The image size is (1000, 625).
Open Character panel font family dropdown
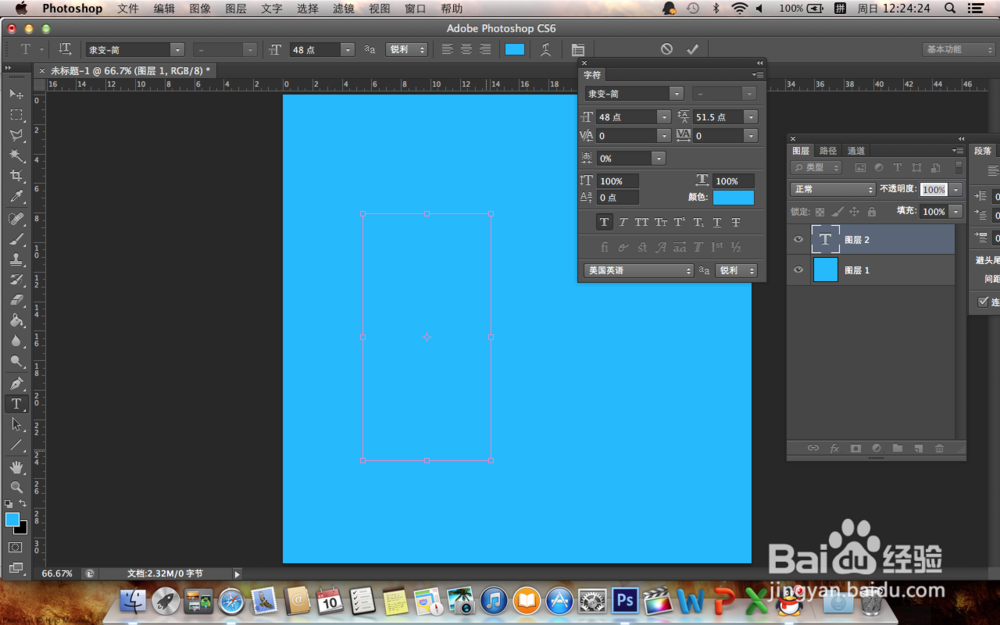[x=676, y=94]
